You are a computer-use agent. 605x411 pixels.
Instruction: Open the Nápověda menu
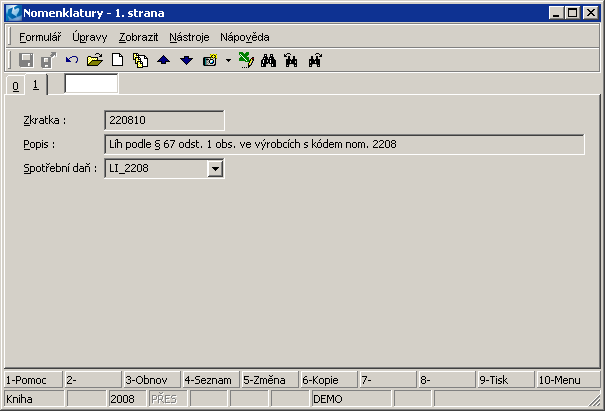click(x=245, y=37)
